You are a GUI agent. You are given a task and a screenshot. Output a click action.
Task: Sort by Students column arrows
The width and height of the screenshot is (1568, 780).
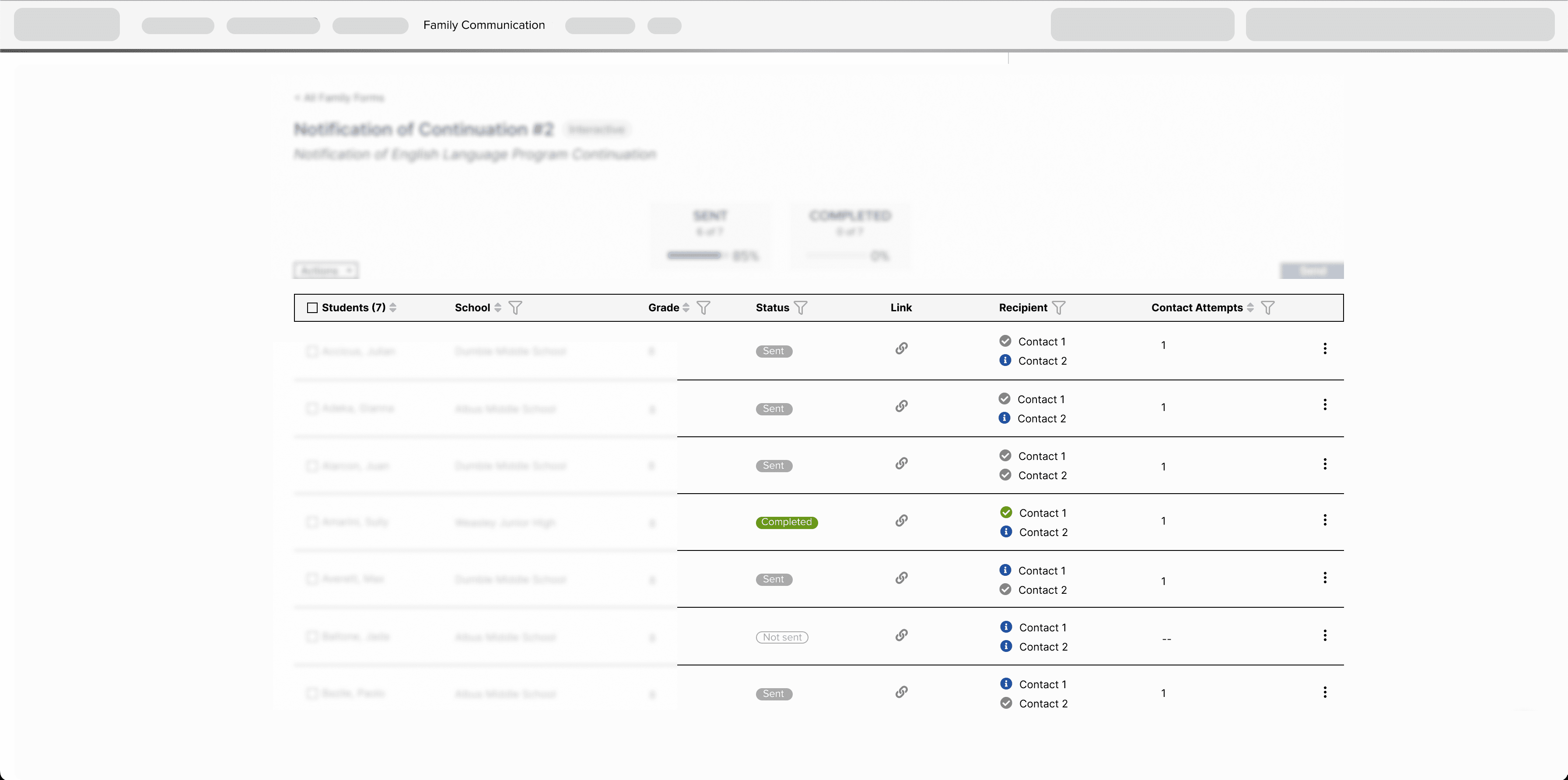pyautogui.click(x=393, y=308)
